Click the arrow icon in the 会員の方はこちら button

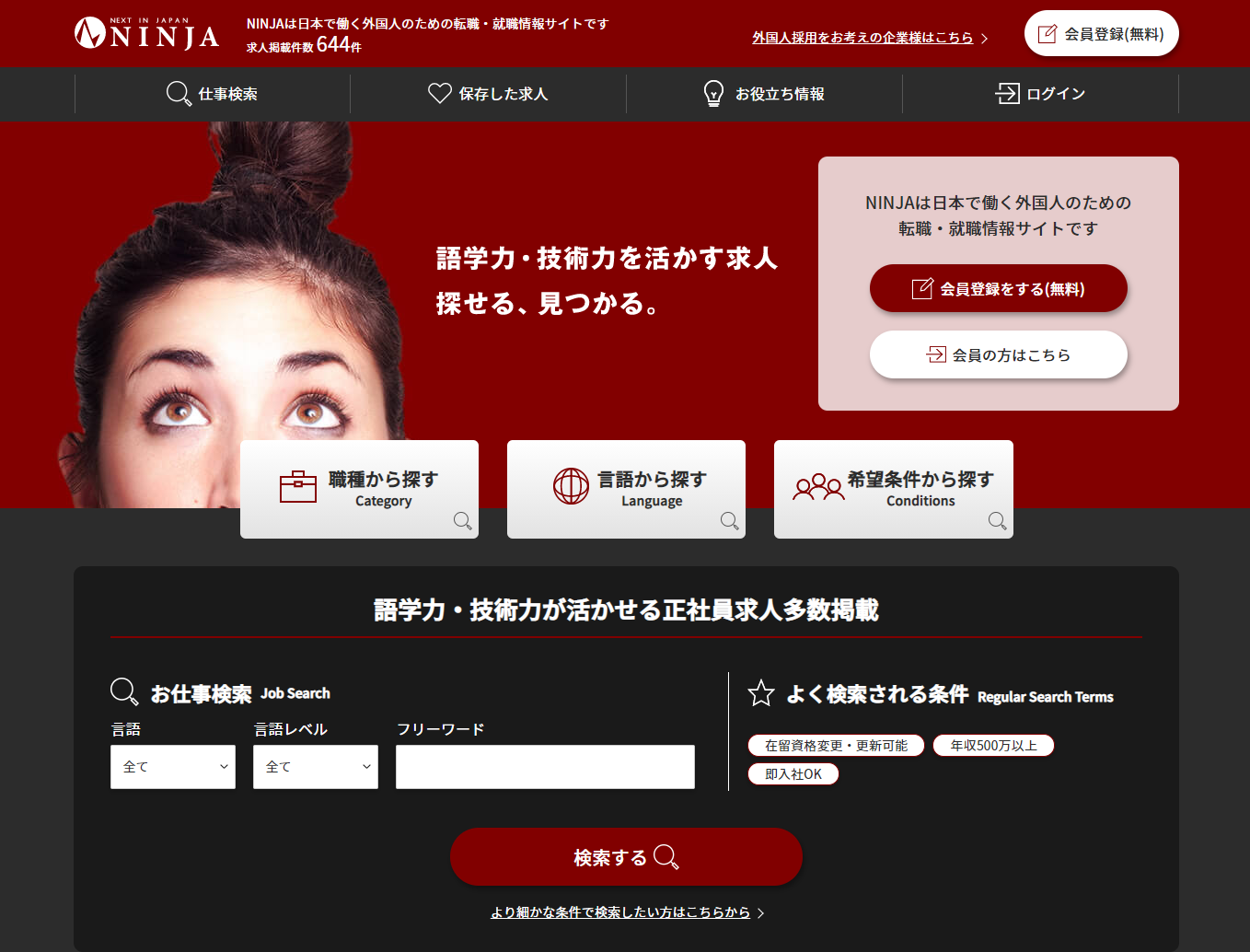point(936,354)
